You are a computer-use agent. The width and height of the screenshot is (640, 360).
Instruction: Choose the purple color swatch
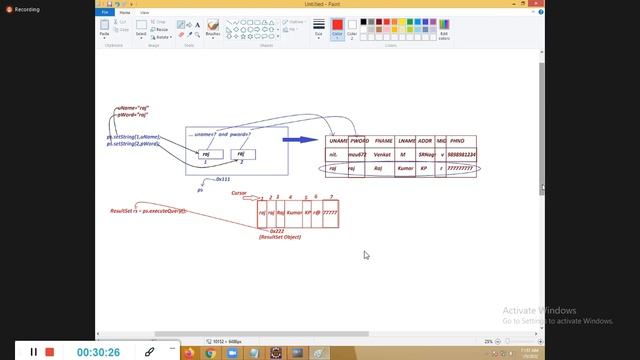coord(433,22)
